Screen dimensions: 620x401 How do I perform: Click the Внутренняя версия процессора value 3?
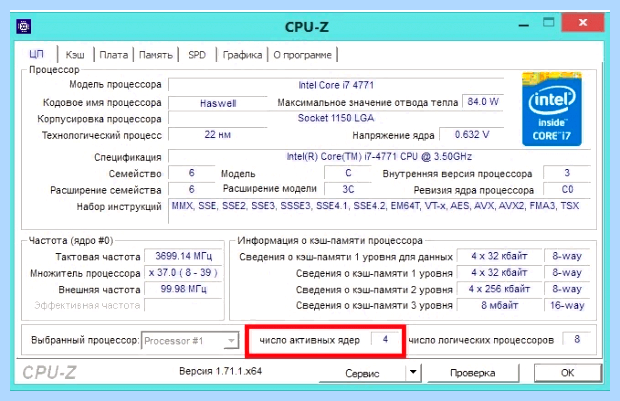point(567,173)
